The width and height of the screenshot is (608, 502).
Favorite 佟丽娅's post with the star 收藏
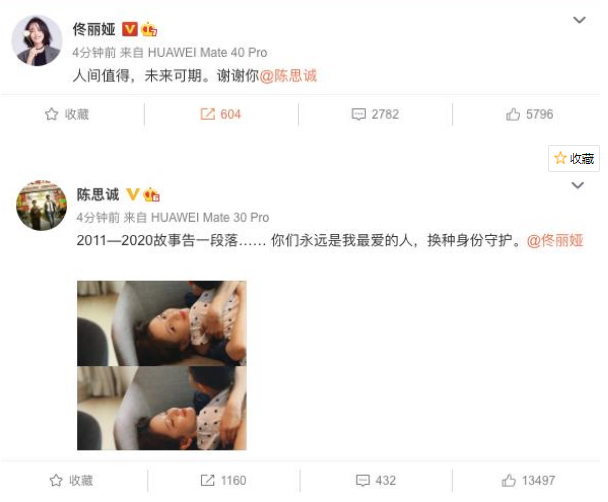click(67, 114)
